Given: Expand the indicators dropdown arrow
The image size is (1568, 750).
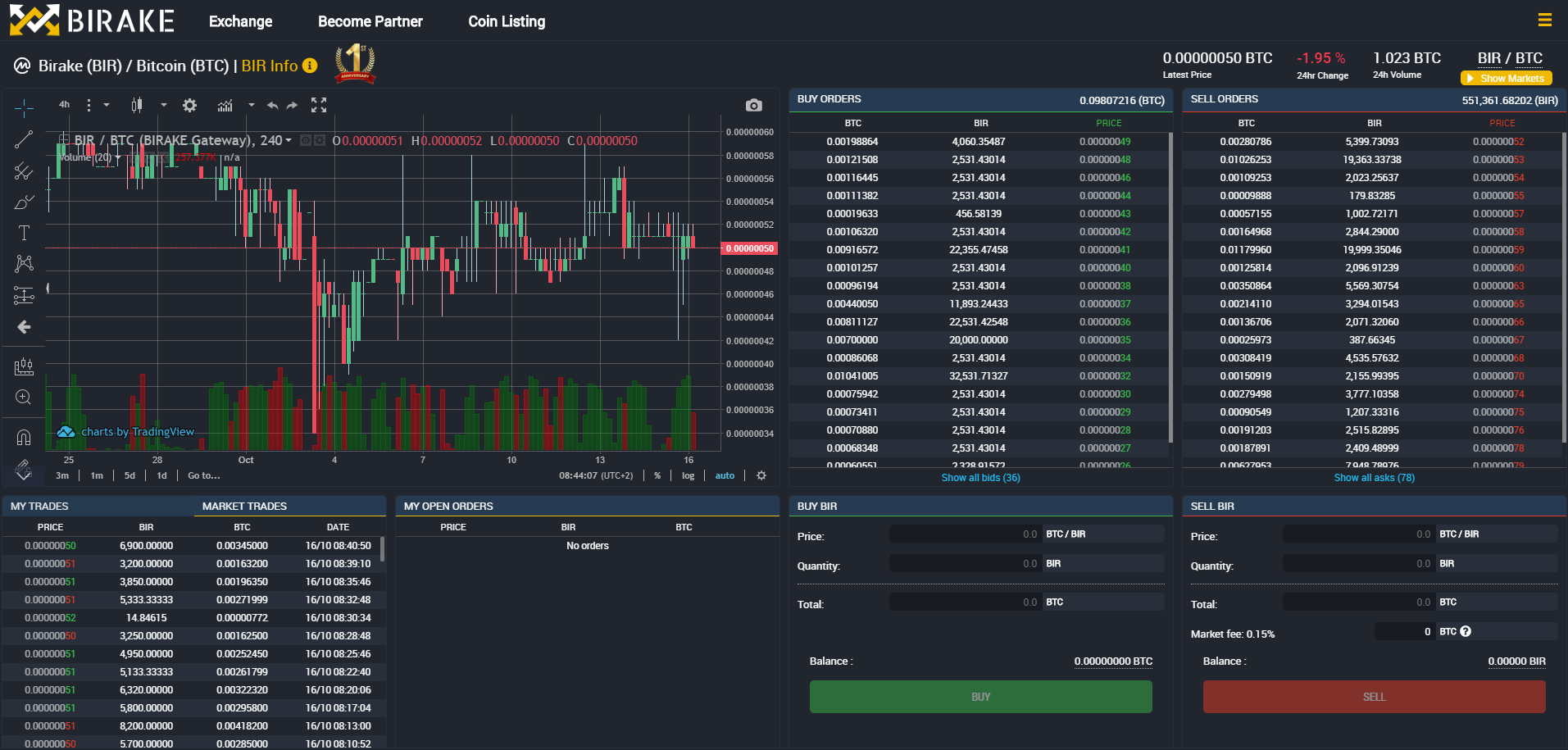Looking at the screenshot, I should tap(251, 105).
